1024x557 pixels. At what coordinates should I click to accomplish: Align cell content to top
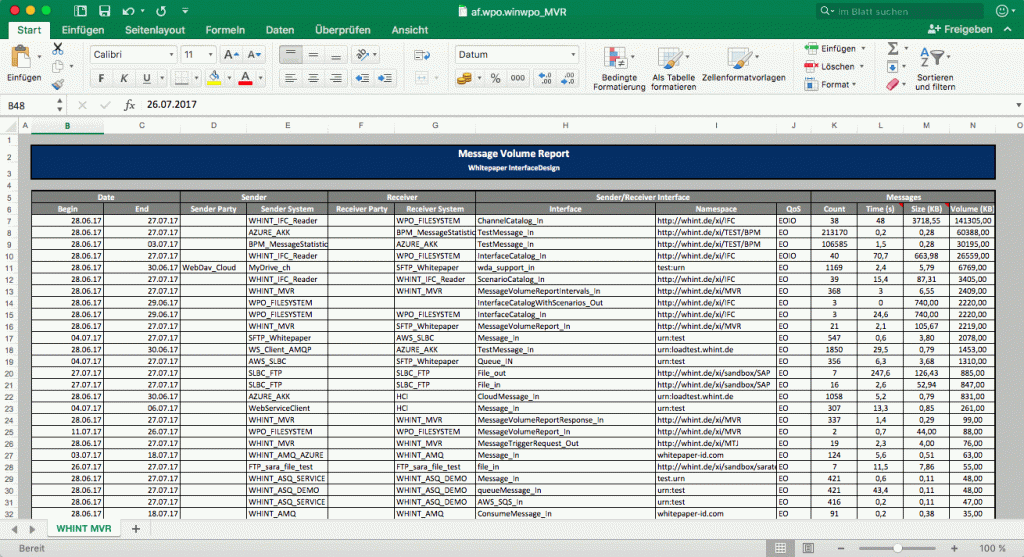[x=291, y=55]
